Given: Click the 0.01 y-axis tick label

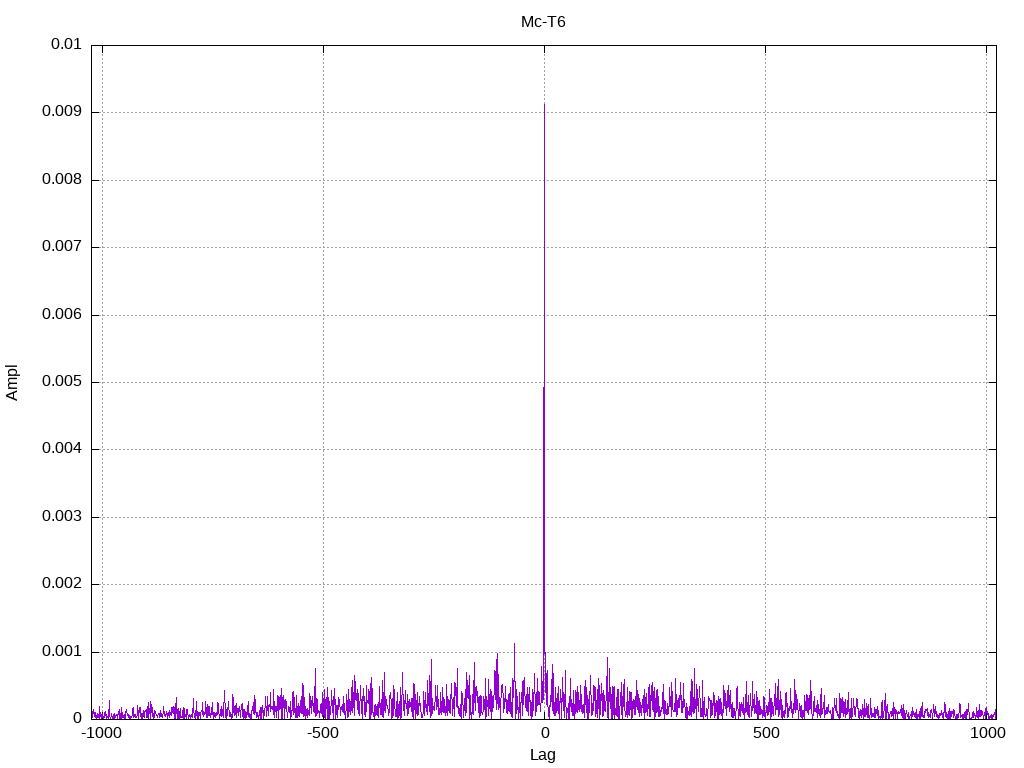Looking at the screenshot, I should [66, 45].
